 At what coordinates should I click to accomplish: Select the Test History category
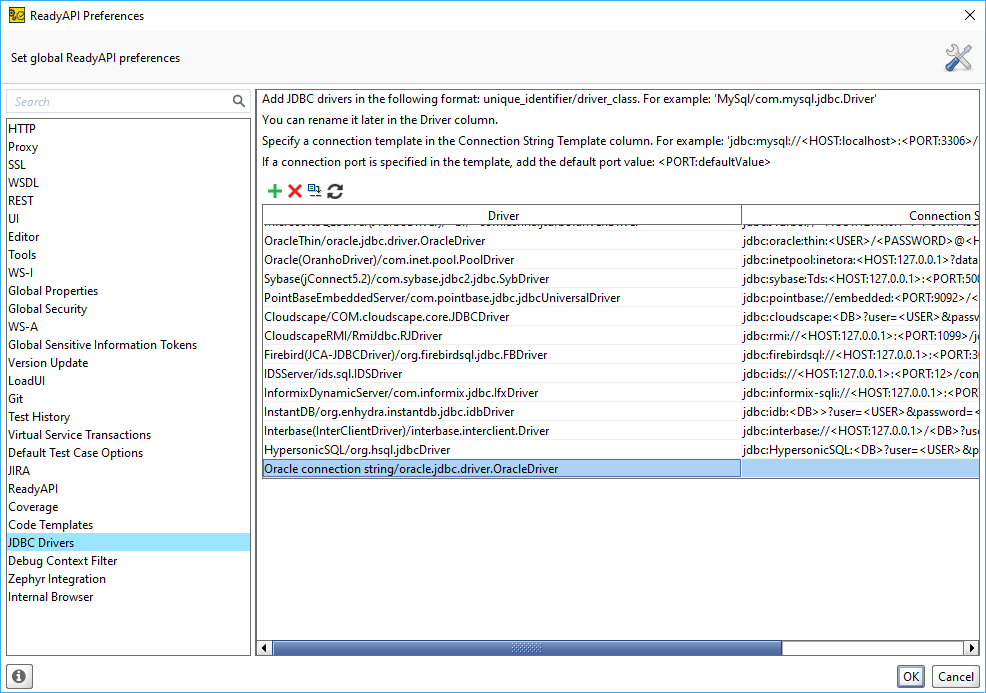coord(128,418)
